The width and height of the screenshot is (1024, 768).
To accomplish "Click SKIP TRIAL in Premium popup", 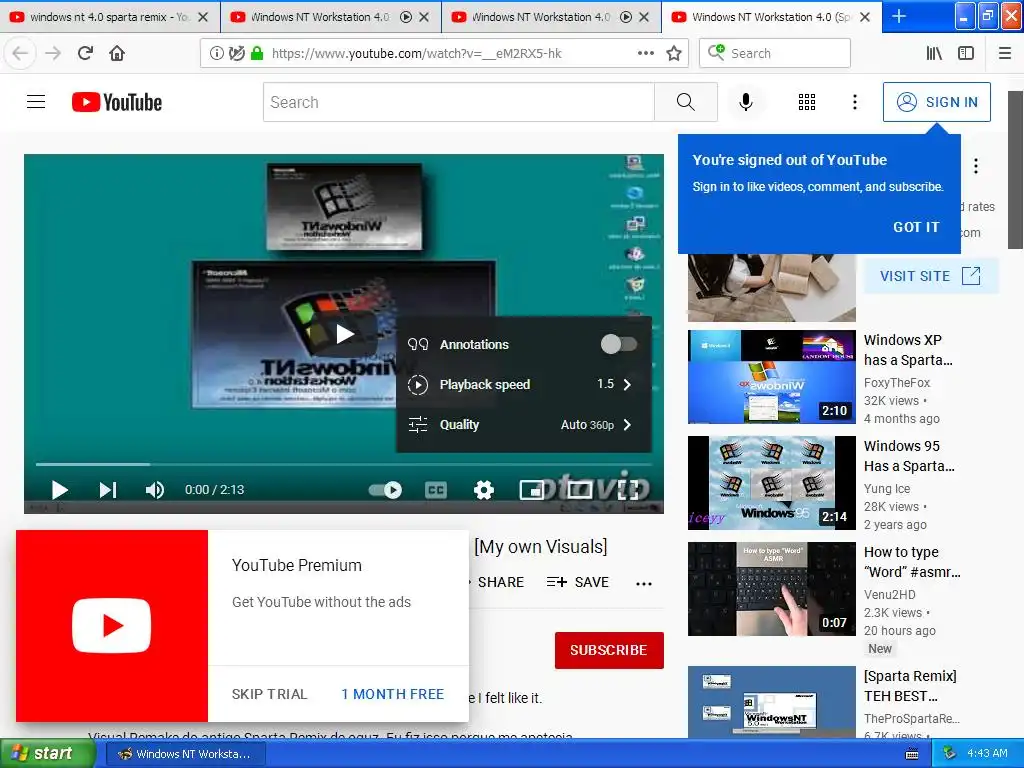I will click(x=269, y=694).
